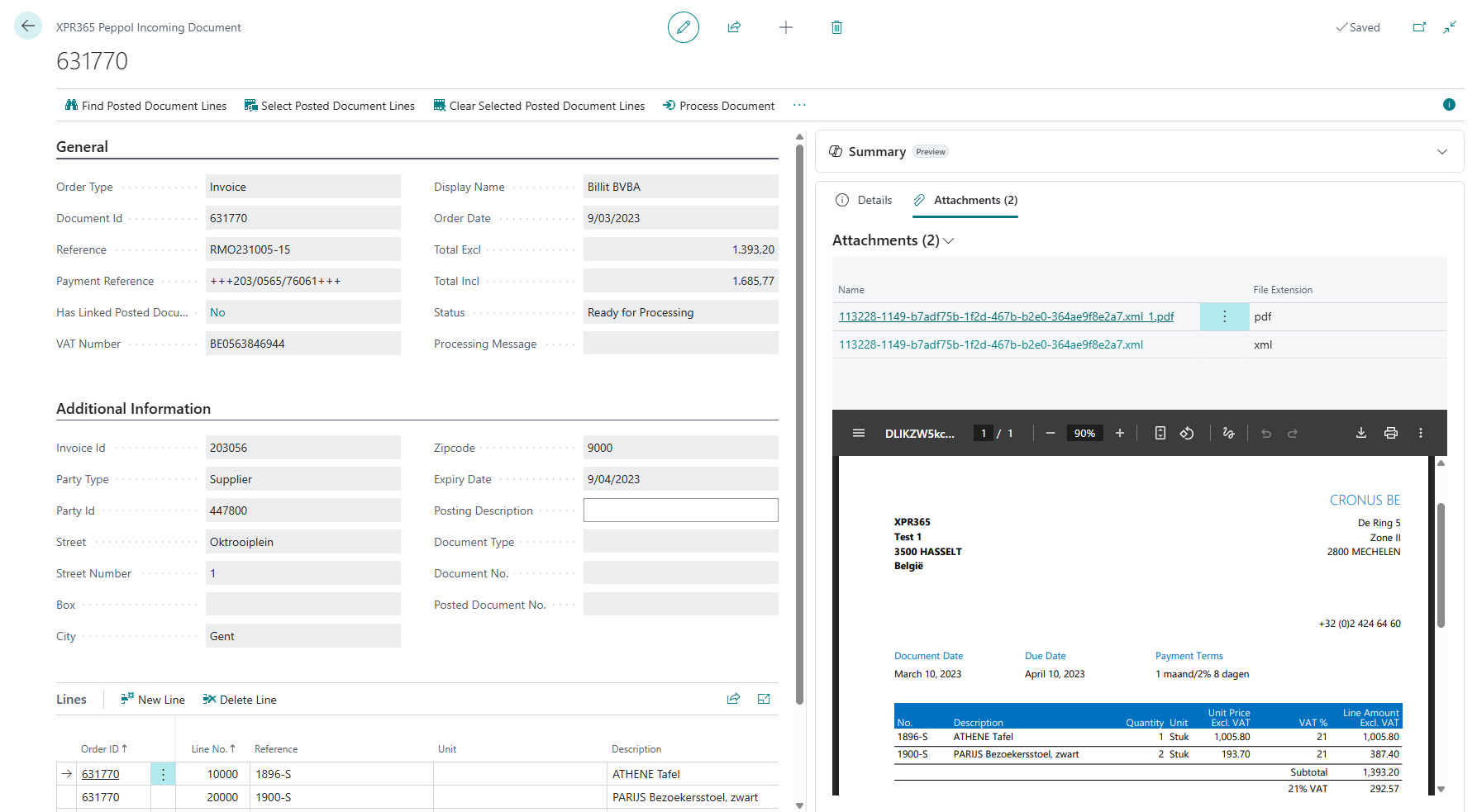The width and height of the screenshot is (1477, 812).
Task: Select the General section heading
Action: tap(82, 147)
